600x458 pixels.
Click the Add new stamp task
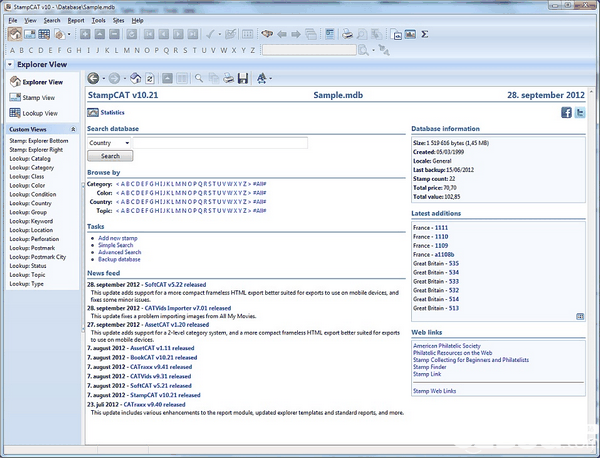tap(118, 238)
